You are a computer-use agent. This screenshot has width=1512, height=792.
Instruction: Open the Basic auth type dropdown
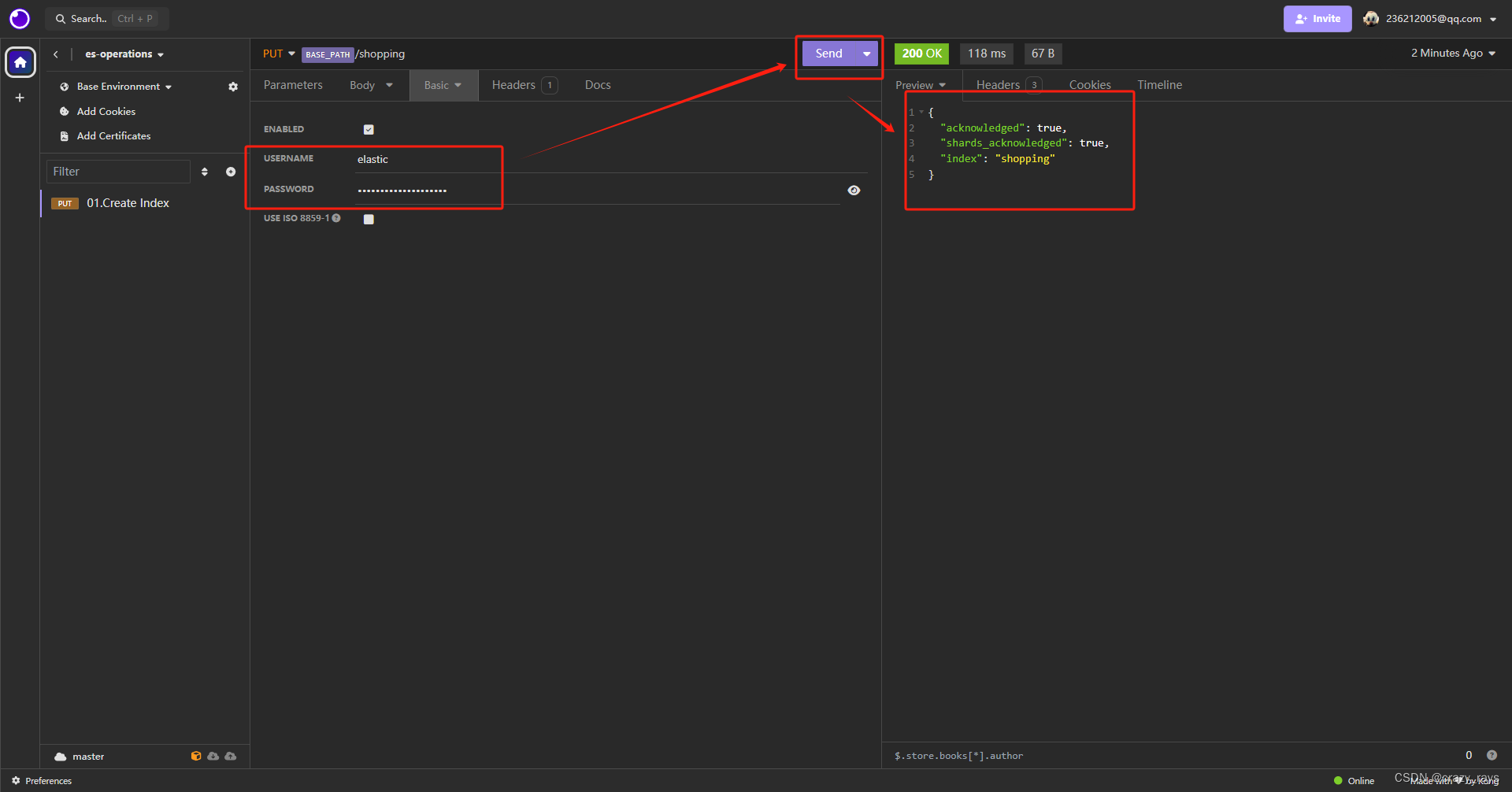pos(443,85)
